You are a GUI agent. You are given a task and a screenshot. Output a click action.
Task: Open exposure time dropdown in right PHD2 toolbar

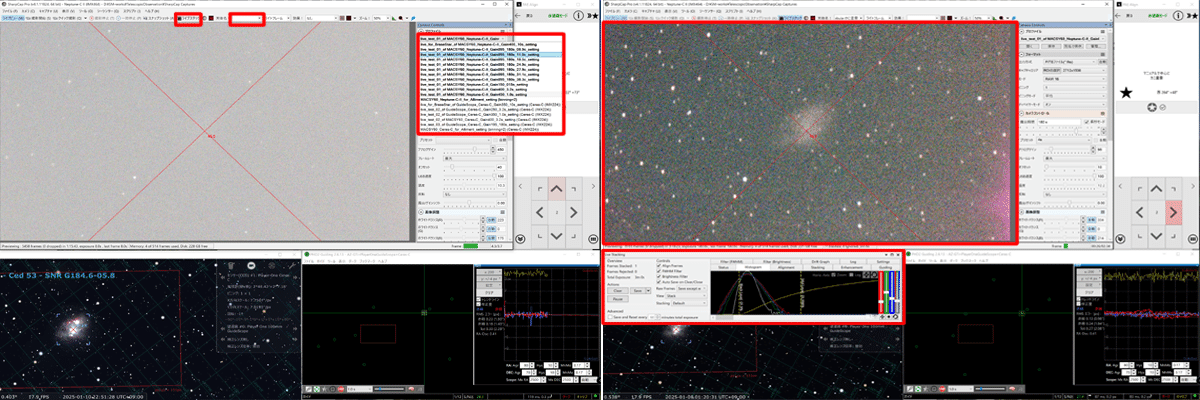[x=961, y=389]
